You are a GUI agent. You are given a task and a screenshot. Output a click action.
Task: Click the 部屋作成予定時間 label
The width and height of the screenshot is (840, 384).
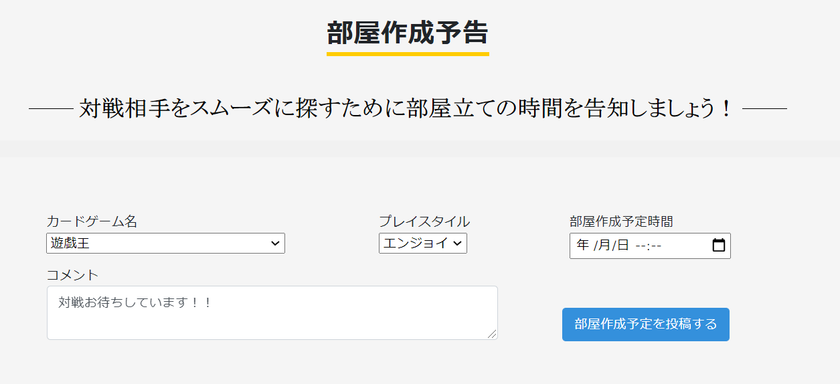pos(621,221)
